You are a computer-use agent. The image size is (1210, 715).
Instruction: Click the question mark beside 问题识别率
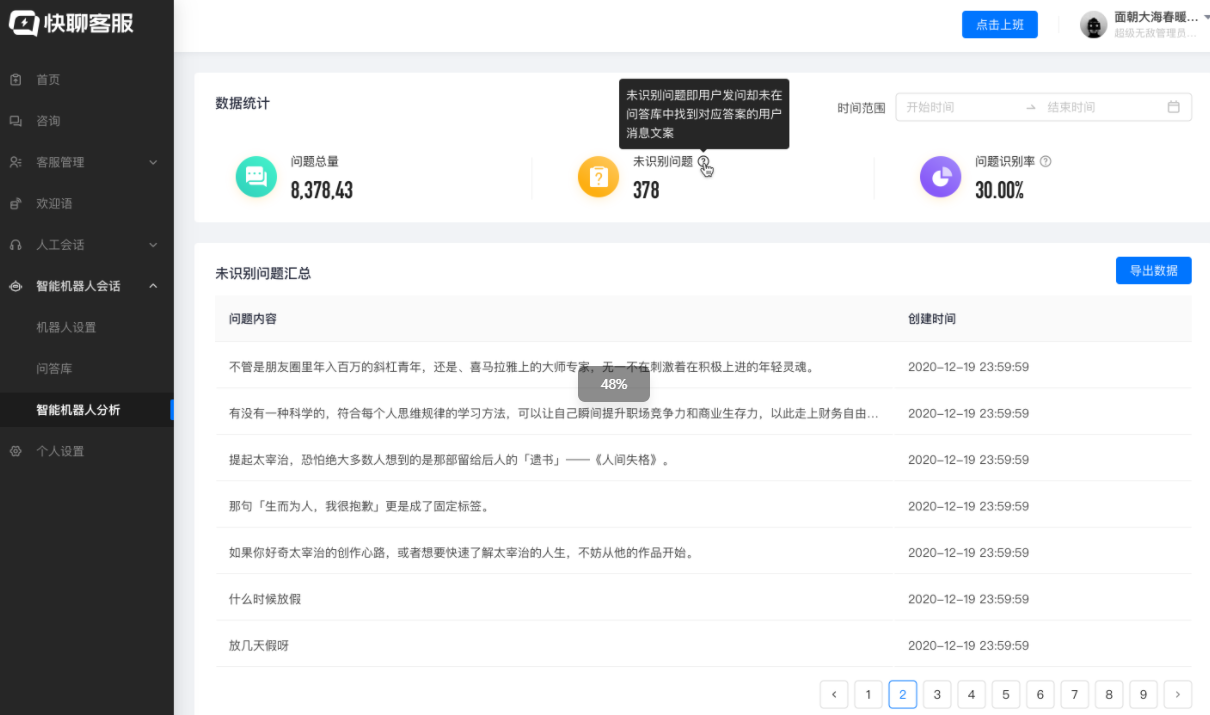[1044, 161]
